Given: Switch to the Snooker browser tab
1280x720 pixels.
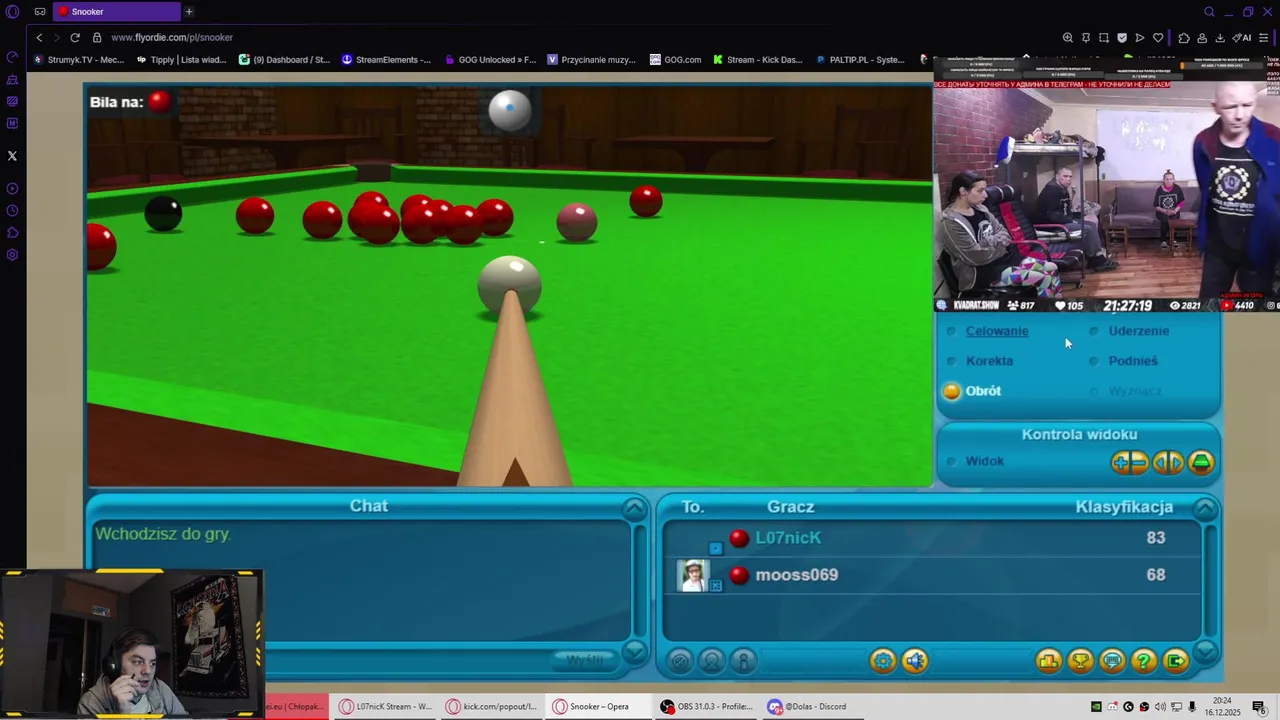Looking at the screenshot, I should point(116,12).
